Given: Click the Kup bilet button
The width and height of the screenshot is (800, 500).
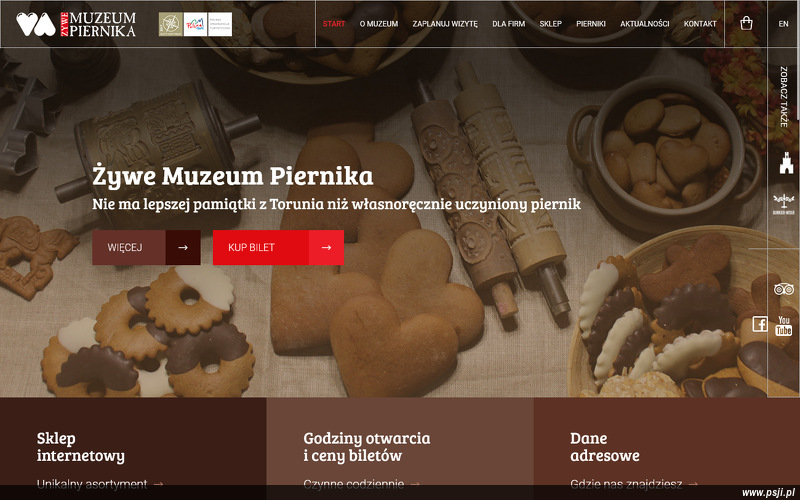Looking at the screenshot, I should pyautogui.click(x=278, y=247).
